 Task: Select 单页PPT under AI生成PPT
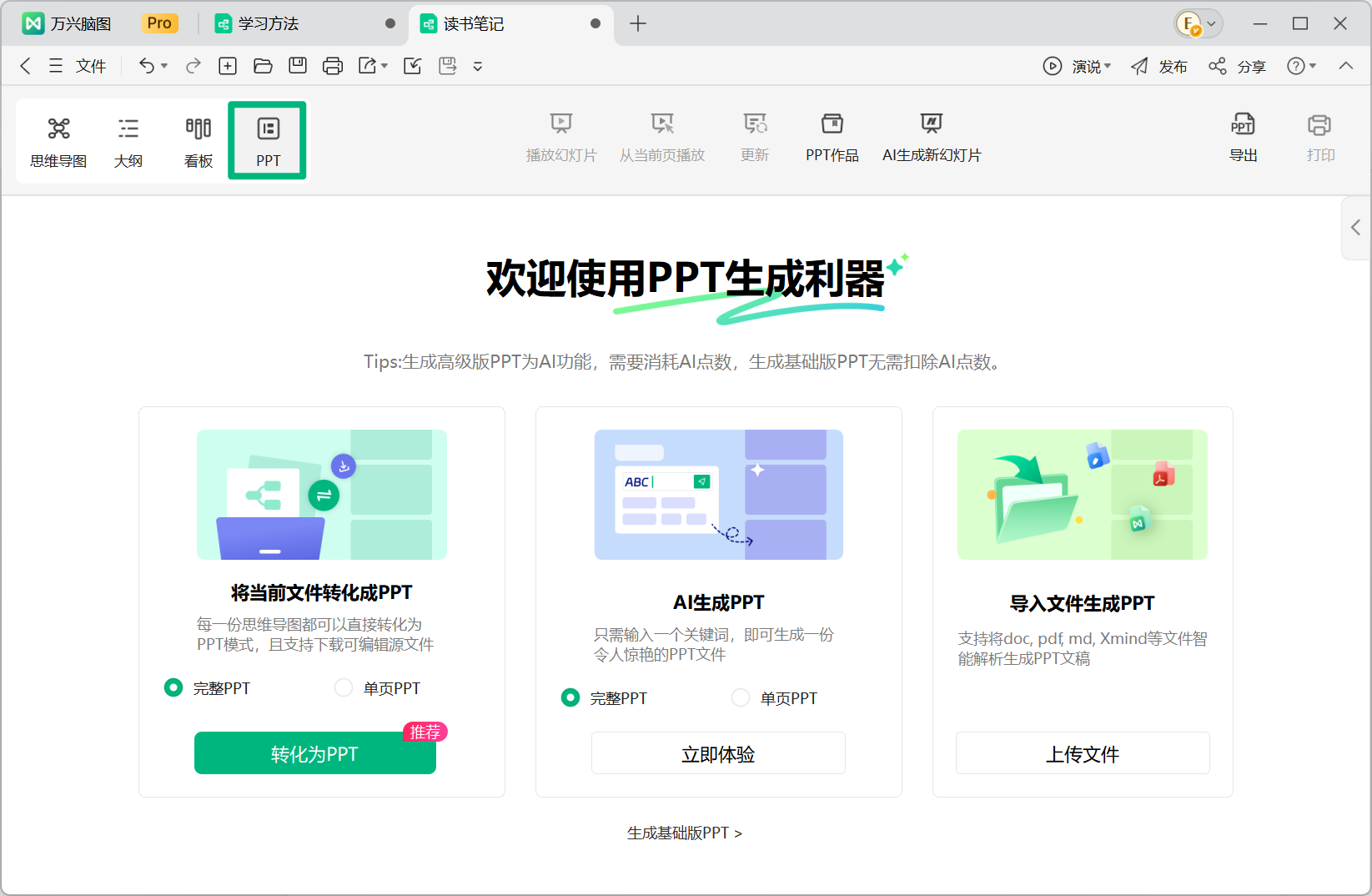[741, 697]
